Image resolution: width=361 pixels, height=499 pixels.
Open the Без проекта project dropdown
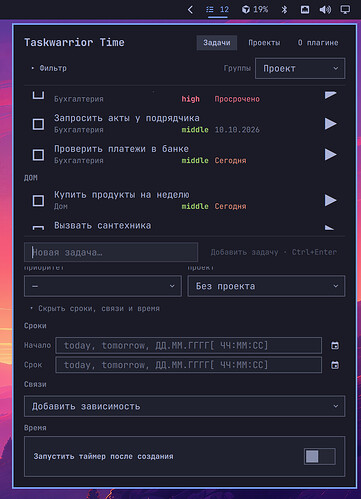coord(266,286)
